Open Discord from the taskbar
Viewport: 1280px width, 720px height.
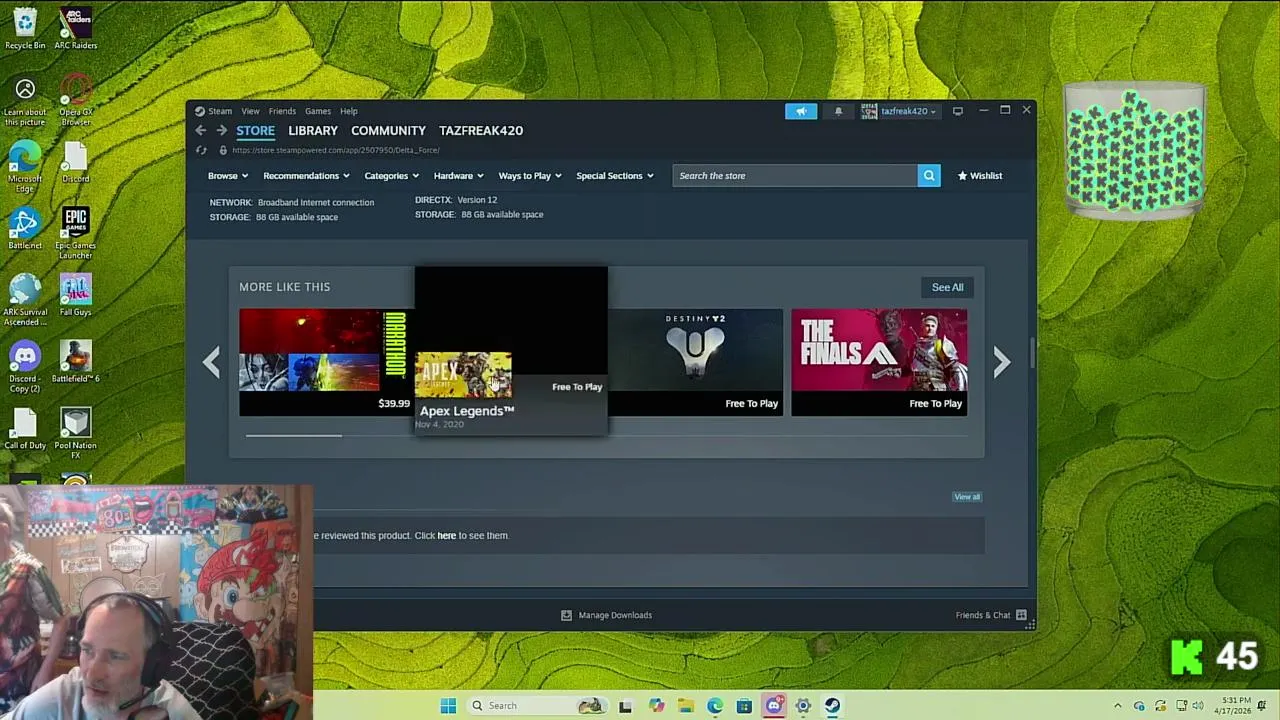[773, 706]
